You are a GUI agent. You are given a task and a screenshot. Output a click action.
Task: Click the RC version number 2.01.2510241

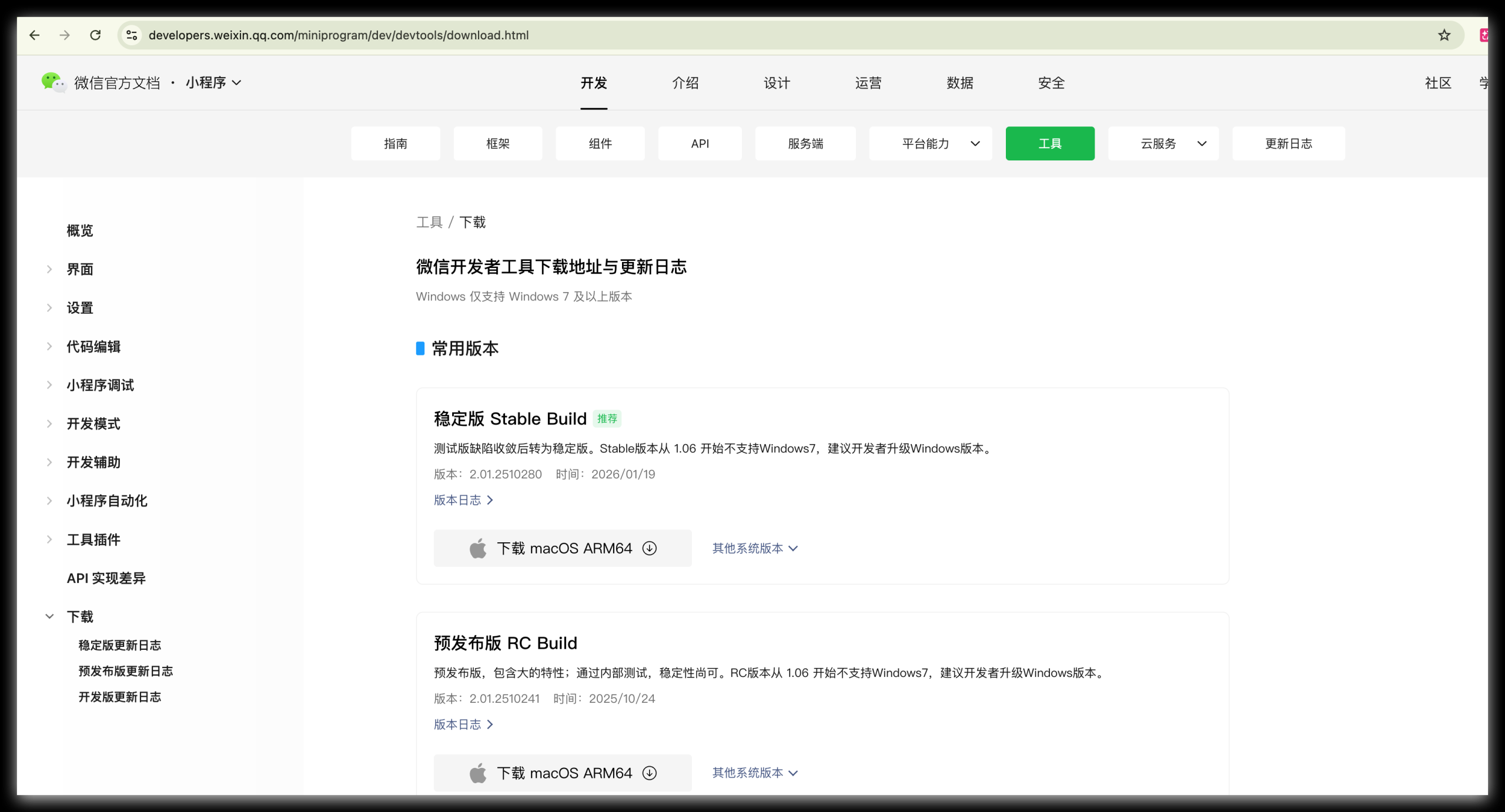[x=504, y=699]
